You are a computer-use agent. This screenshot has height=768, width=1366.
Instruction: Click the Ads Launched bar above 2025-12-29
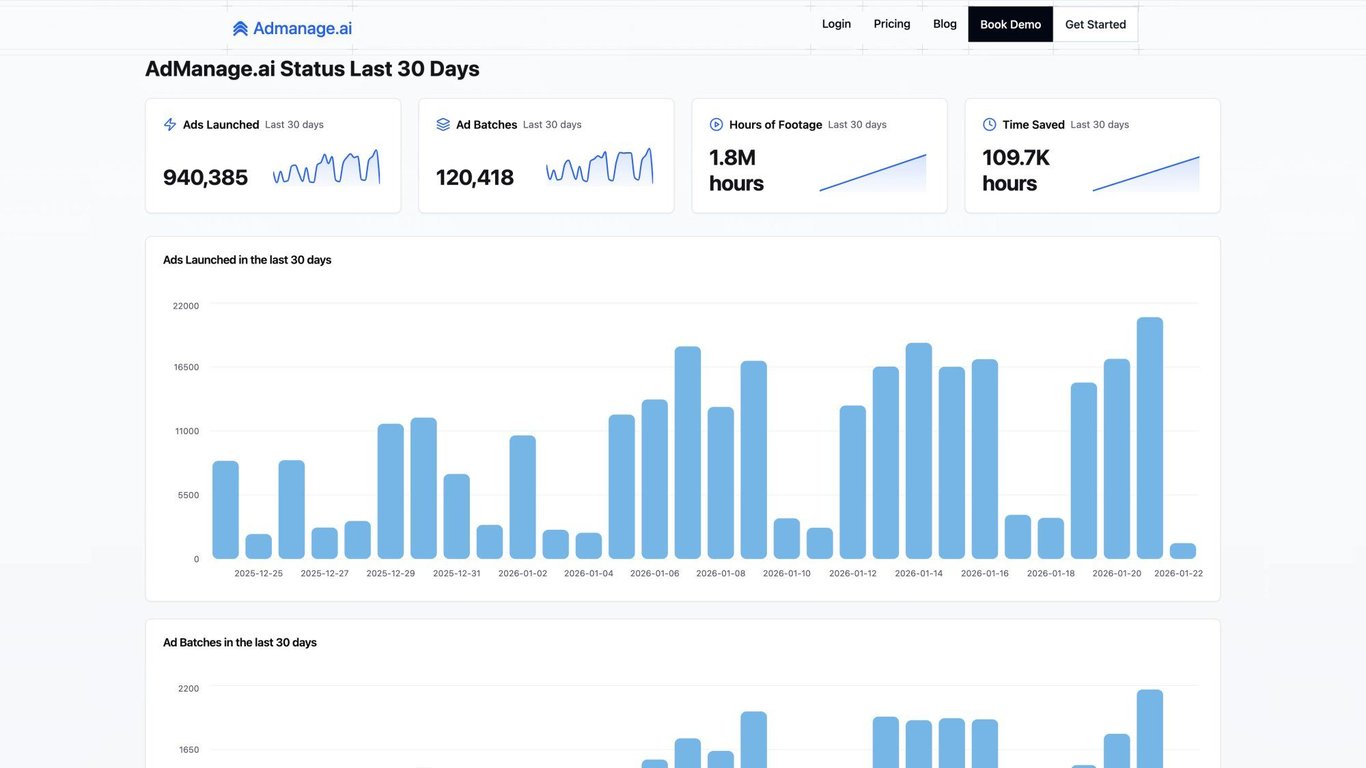(390, 491)
